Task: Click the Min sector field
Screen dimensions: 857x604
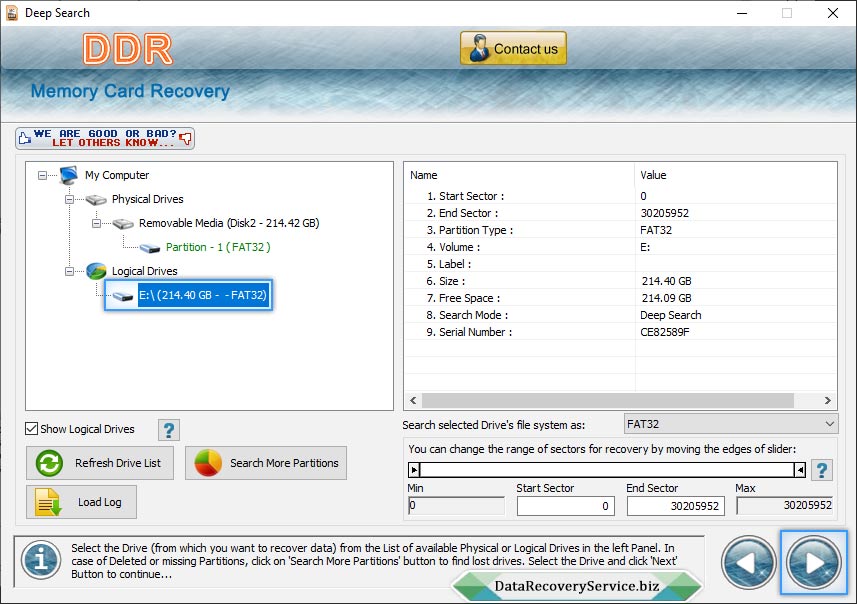Action: coord(456,506)
